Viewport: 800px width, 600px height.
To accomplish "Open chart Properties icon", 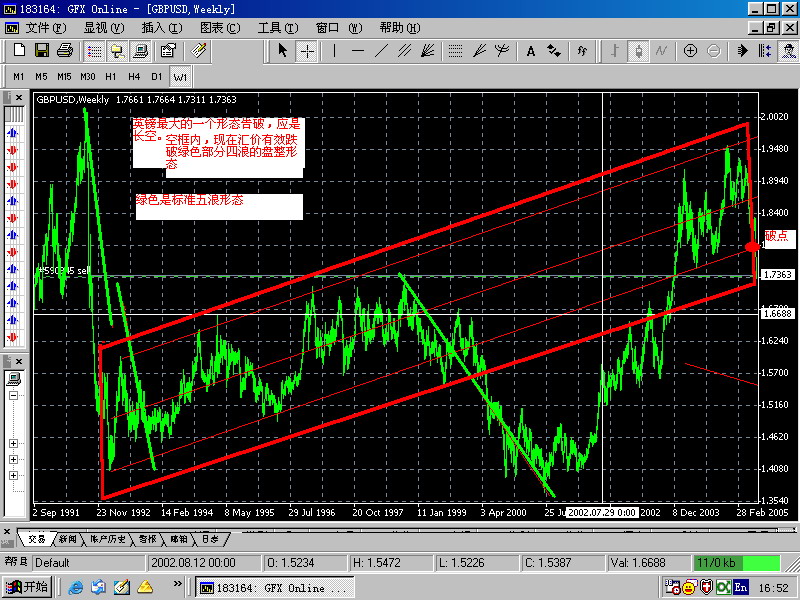I will coord(168,51).
